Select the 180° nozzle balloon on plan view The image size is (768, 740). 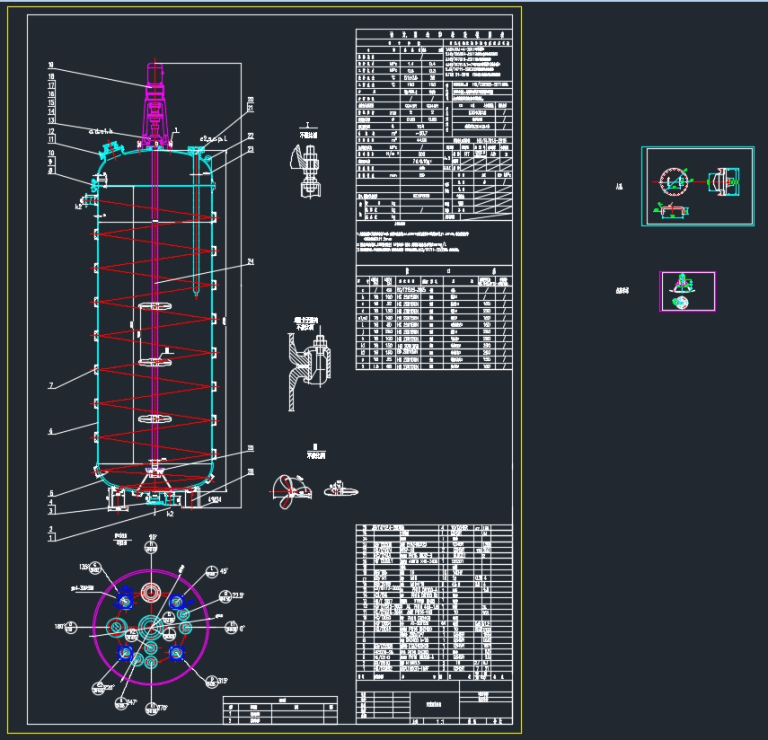tap(73, 627)
